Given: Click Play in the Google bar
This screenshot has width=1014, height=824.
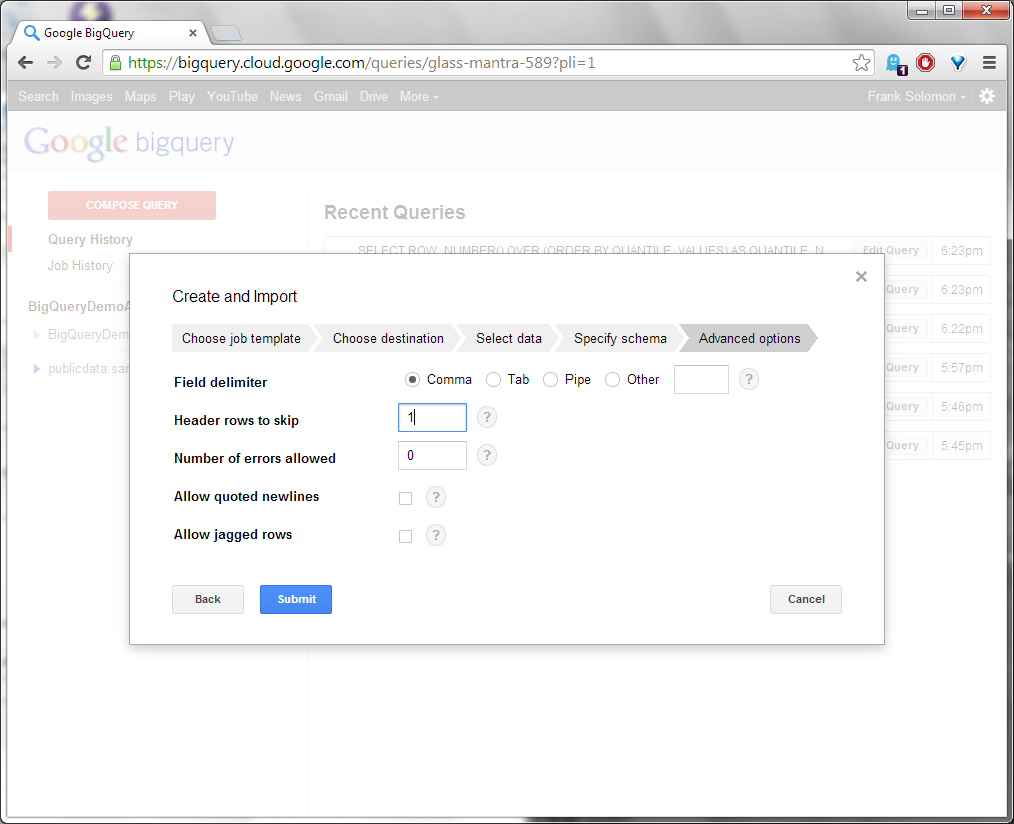Looking at the screenshot, I should [182, 96].
